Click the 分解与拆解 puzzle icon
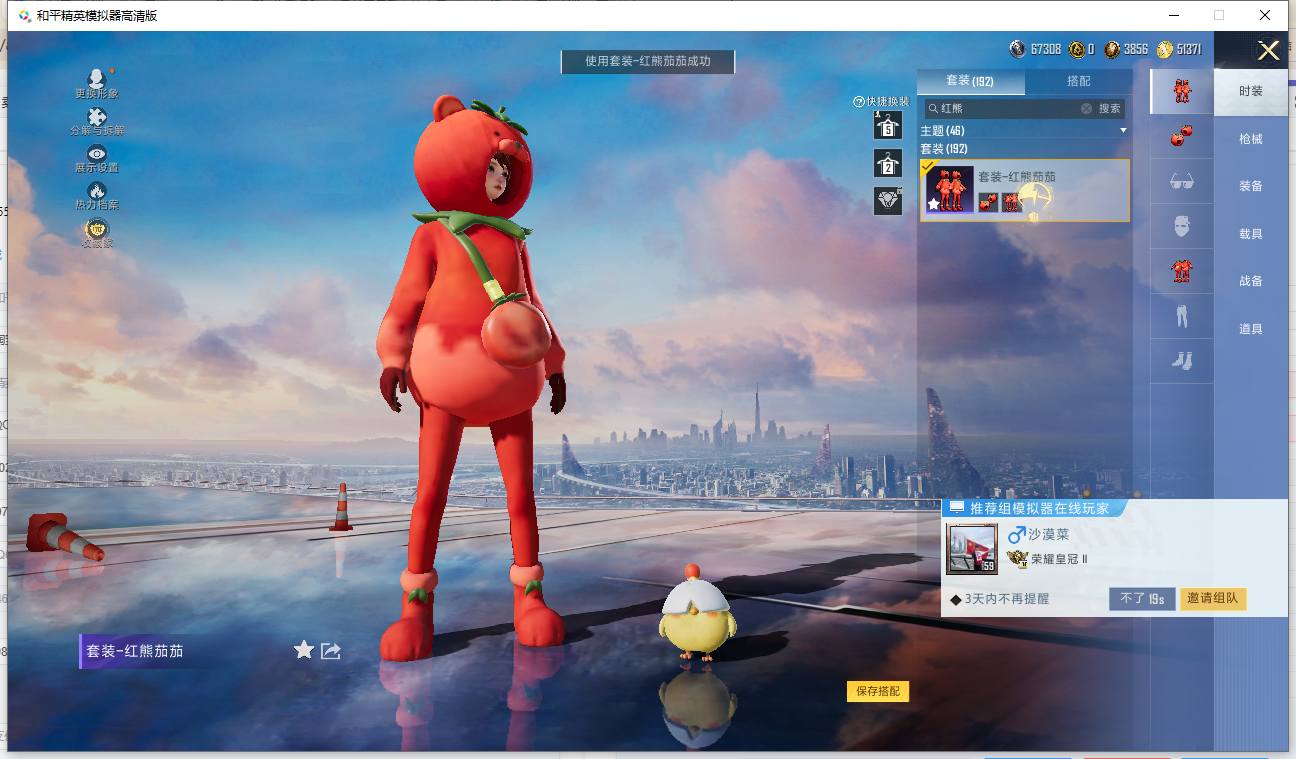Screen dimensions: 1296x759 (97, 117)
